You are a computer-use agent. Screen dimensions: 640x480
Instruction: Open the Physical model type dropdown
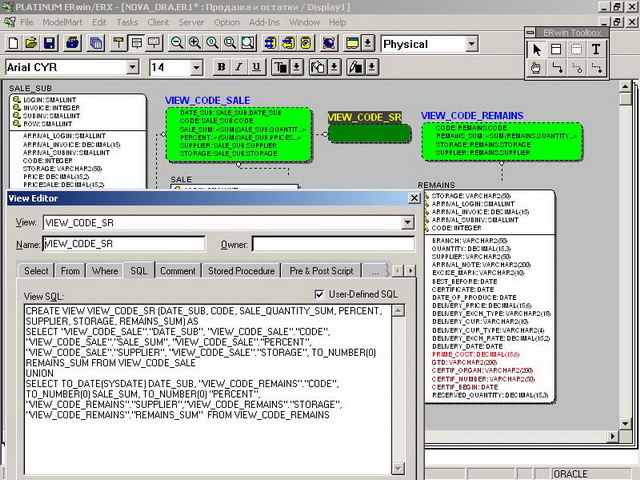tap(471, 43)
